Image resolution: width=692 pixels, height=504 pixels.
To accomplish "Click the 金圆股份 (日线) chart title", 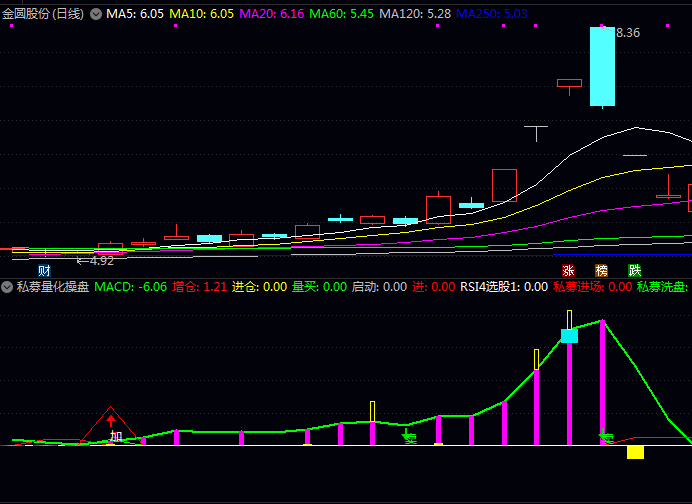I will pyautogui.click(x=43, y=14).
